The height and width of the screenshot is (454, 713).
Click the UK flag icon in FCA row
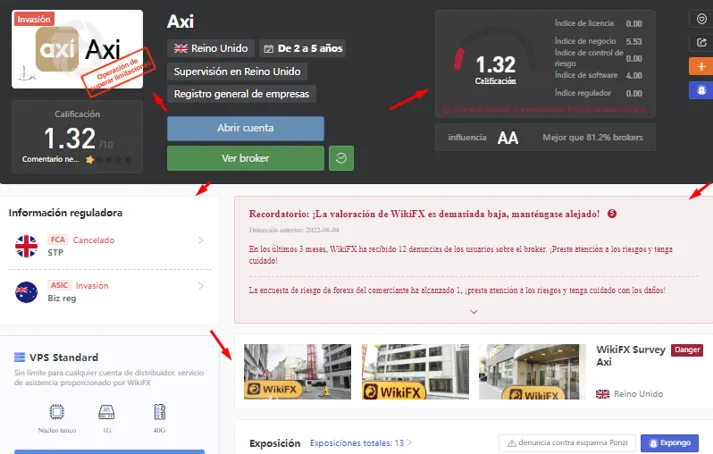[26, 246]
